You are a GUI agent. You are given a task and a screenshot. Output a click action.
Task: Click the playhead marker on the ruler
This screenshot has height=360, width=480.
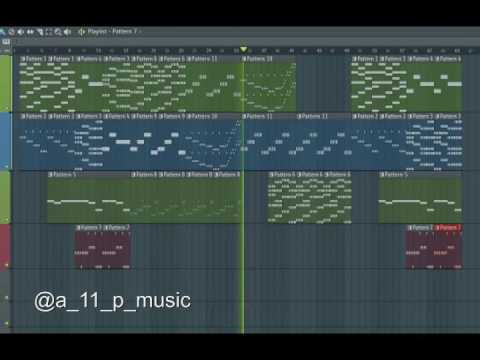point(244,50)
